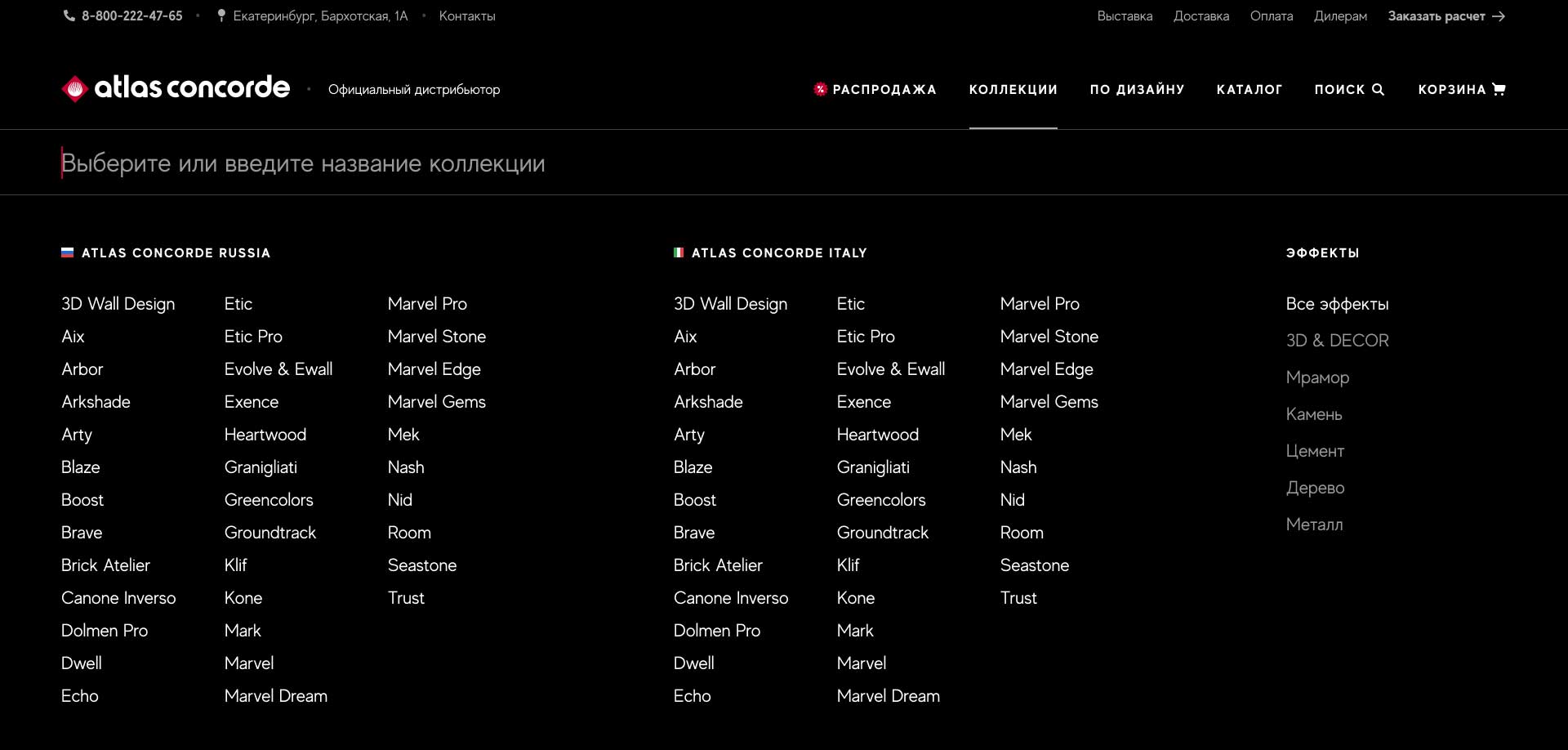Open Room in Atlas Concorde Italy
The width and height of the screenshot is (1568, 750).
(x=1022, y=533)
